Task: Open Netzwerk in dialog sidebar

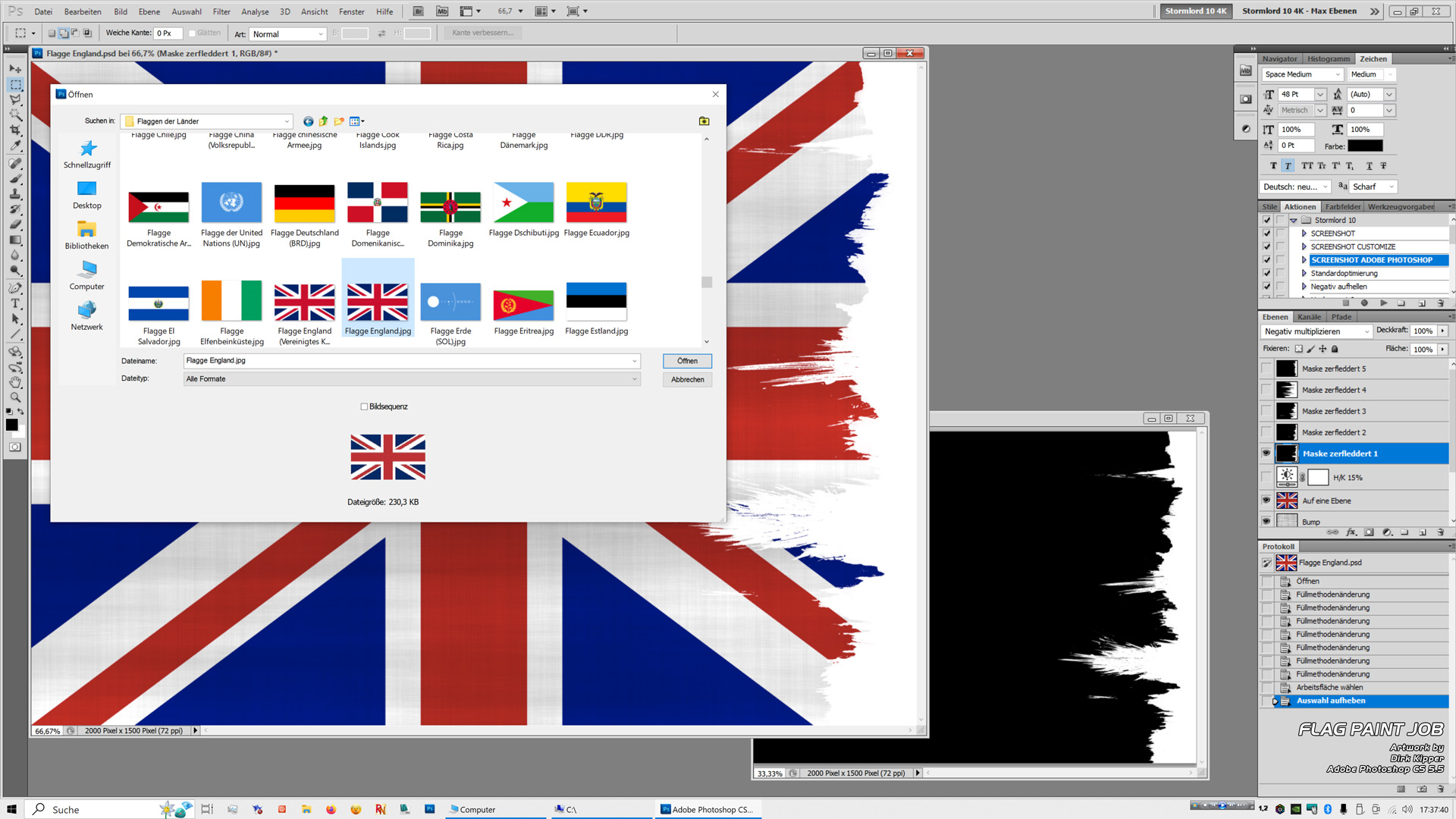Action: tap(87, 316)
